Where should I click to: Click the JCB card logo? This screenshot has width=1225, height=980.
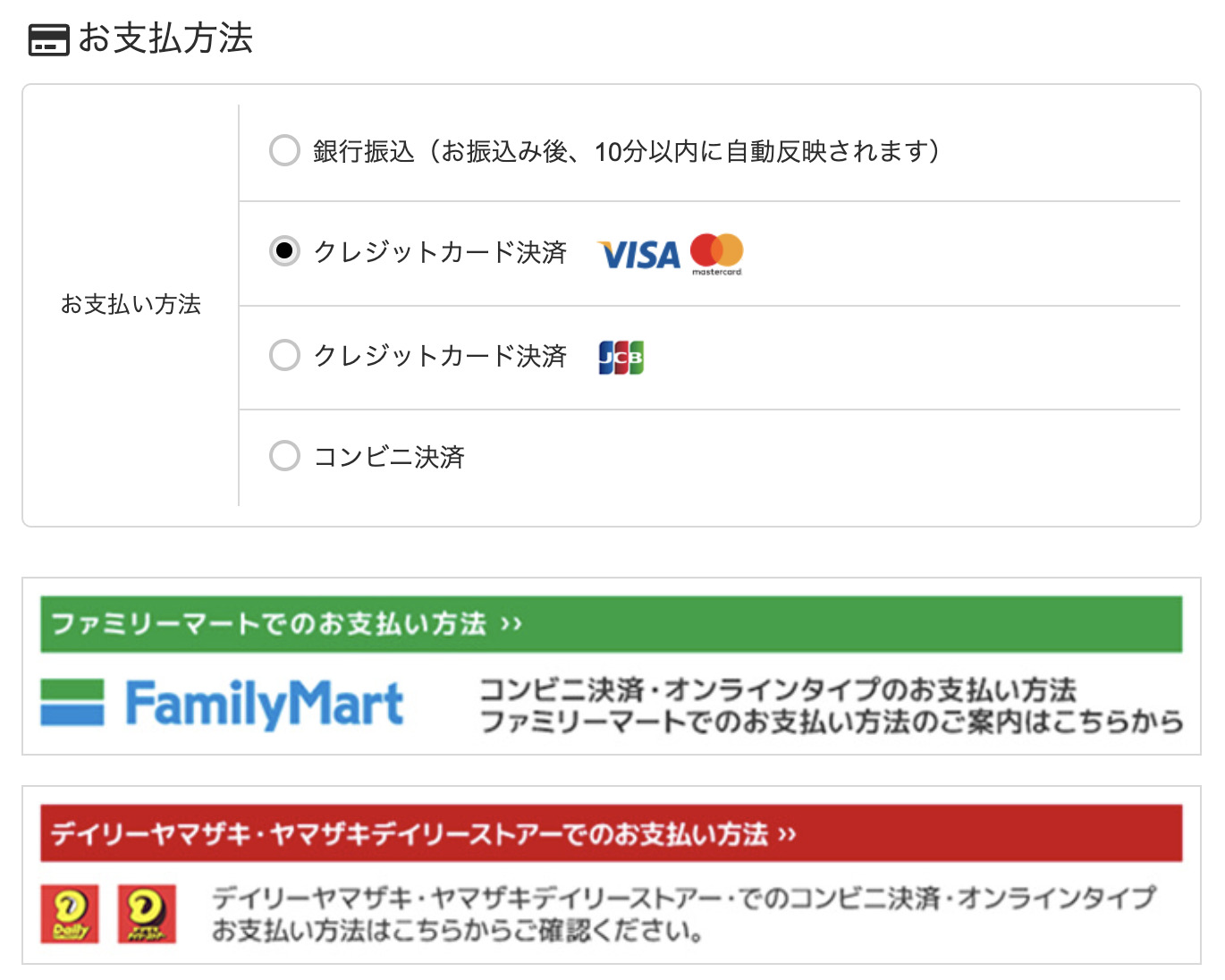[621, 357]
